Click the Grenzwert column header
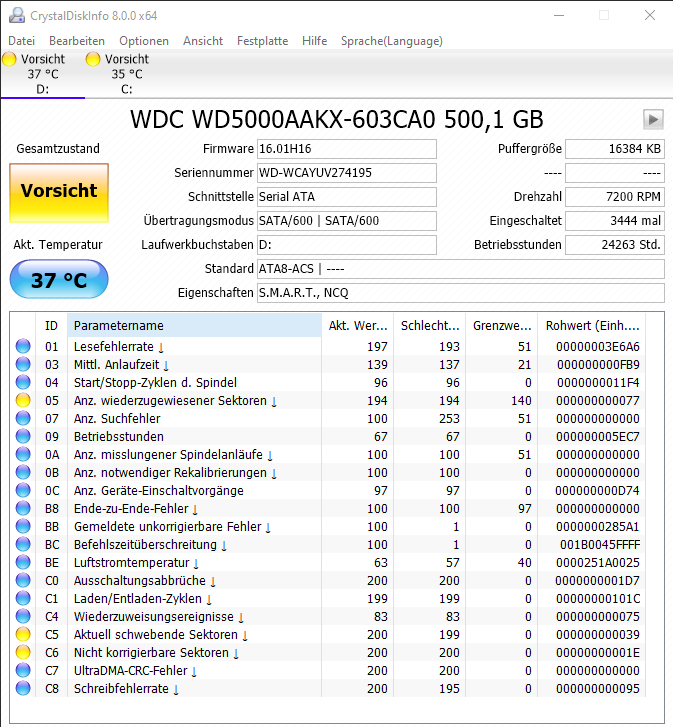This screenshot has width=673, height=727. tap(502, 325)
